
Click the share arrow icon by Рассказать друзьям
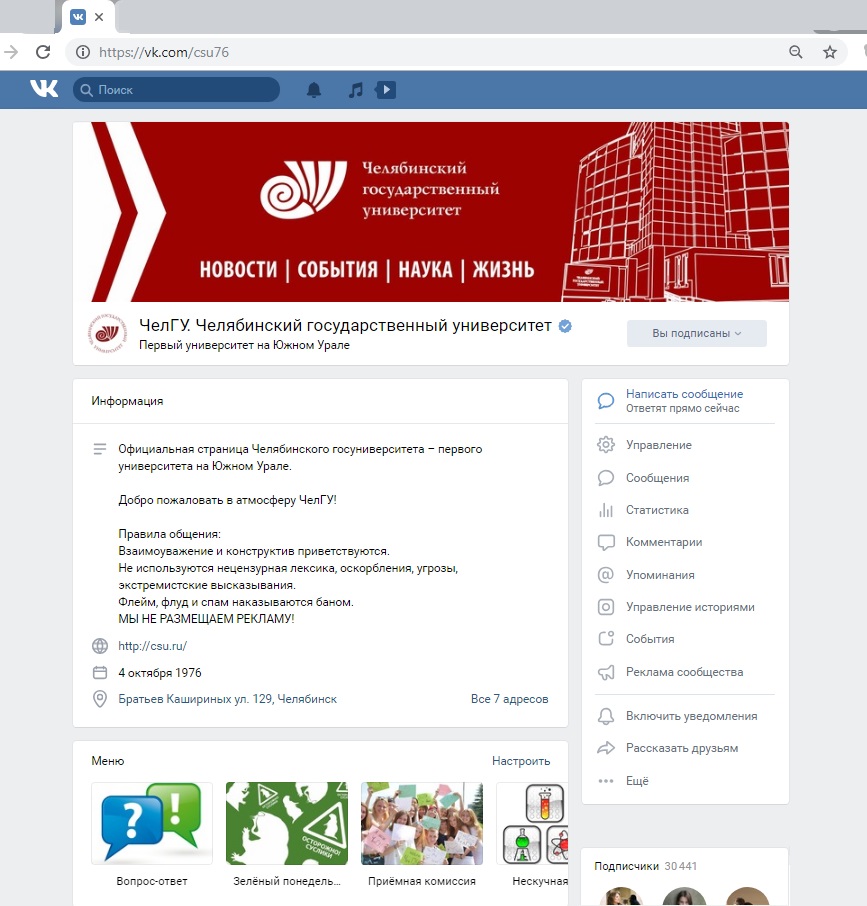[605, 748]
